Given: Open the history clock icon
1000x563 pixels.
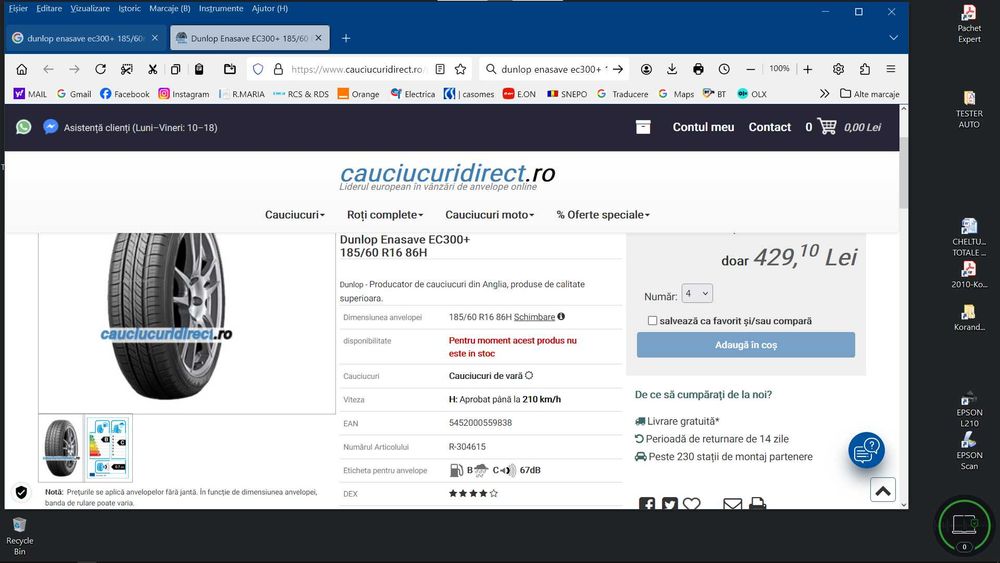Looking at the screenshot, I should click(724, 69).
